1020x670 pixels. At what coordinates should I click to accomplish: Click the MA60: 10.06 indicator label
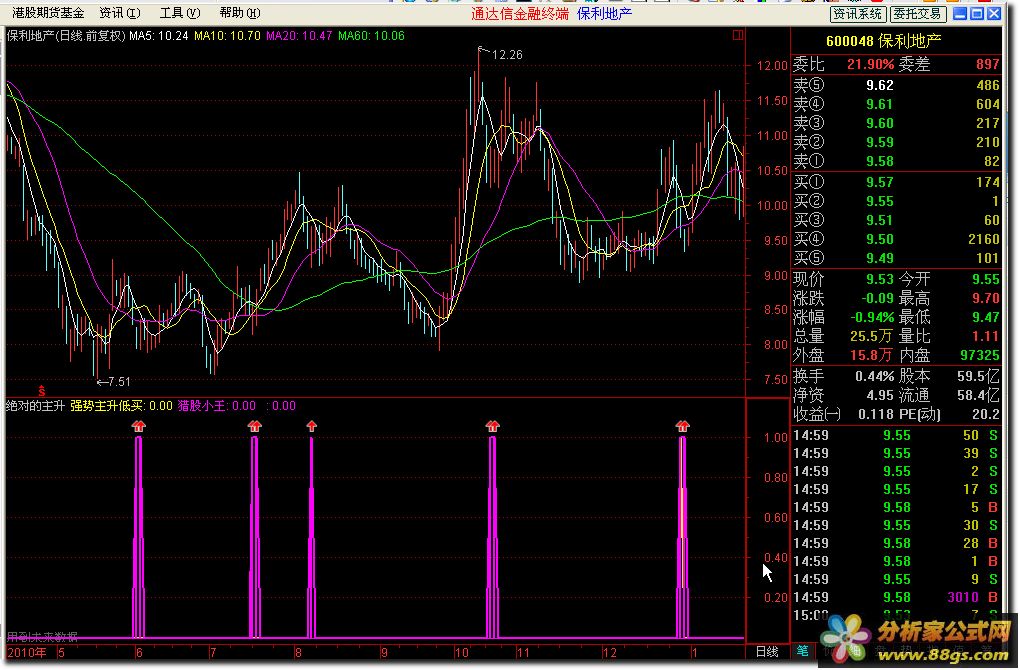click(x=371, y=36)
